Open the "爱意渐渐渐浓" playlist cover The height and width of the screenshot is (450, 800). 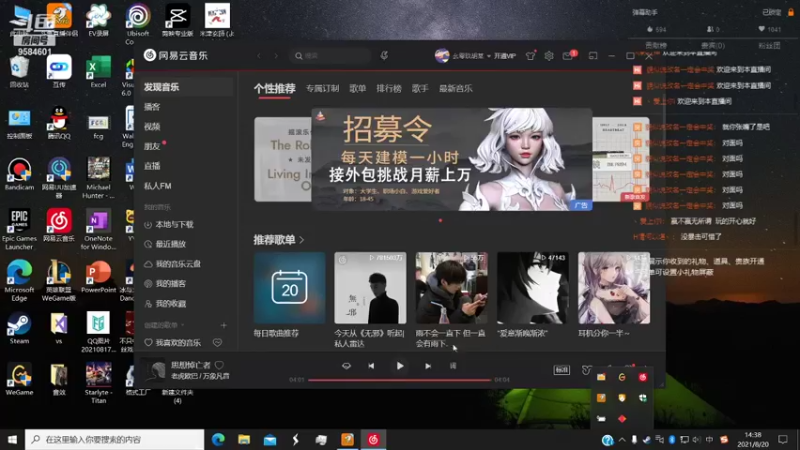[x=533, y=288]
